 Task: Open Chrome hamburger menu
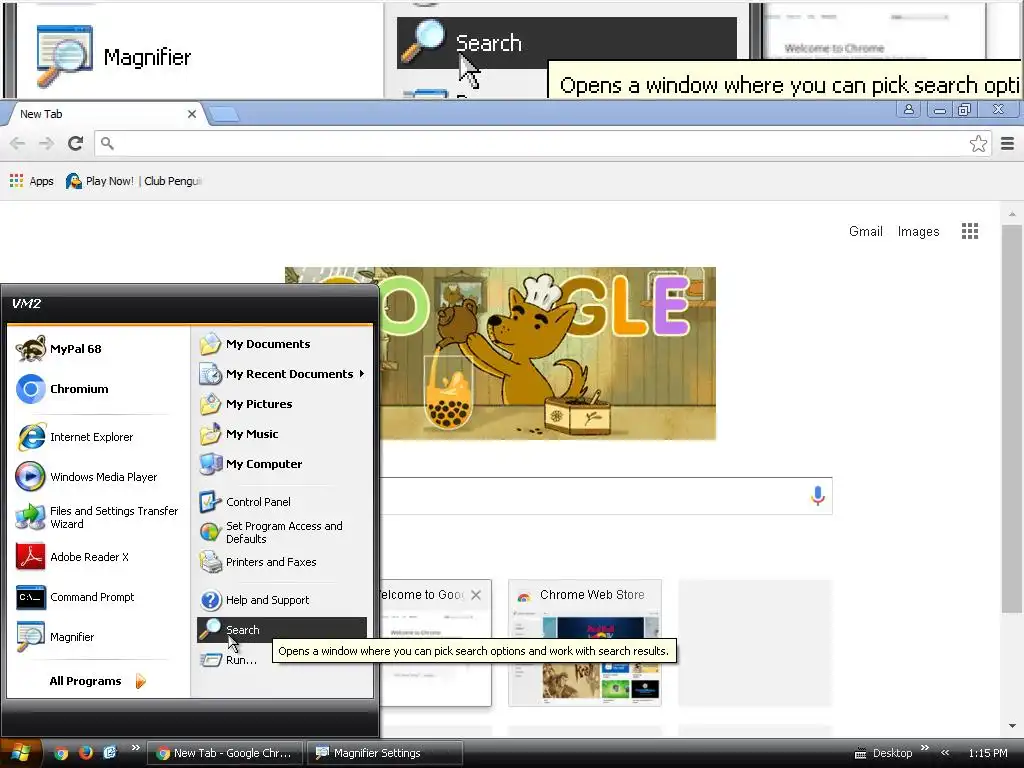pyautogui.click(x=1008, y=144)
